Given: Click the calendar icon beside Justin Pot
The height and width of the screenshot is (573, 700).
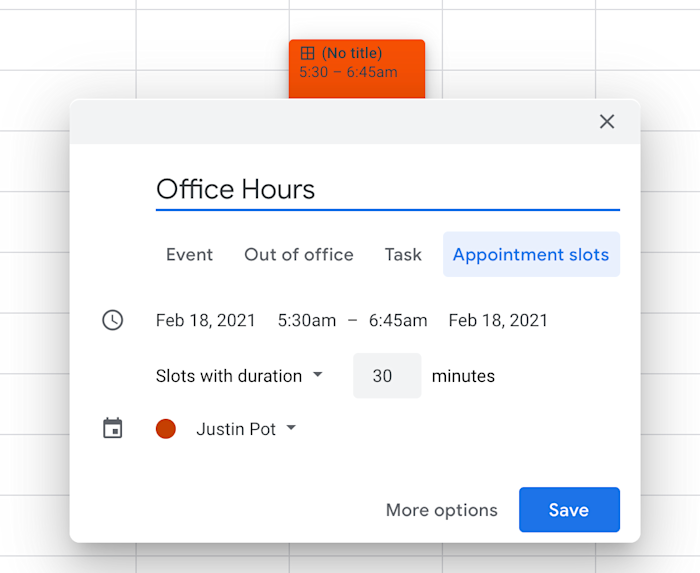Looking at the screenshot, I should (x=112, y=428).
